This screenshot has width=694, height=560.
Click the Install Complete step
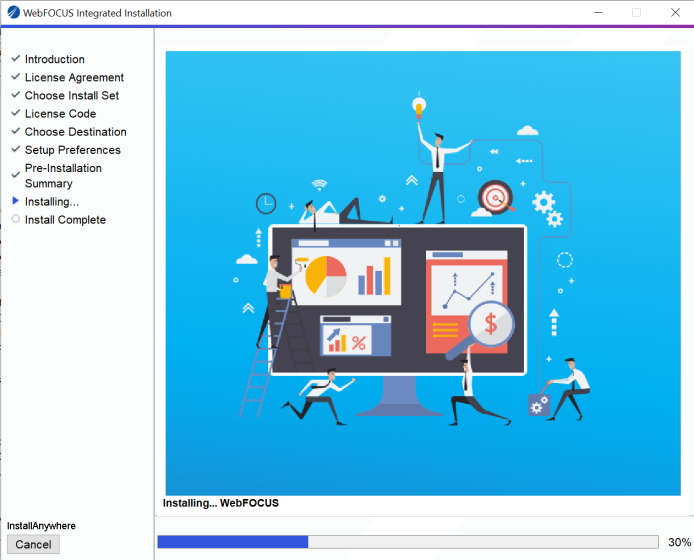(66, 220)
